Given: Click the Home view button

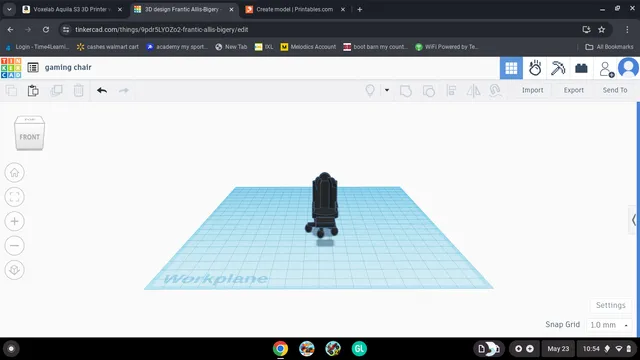Looking at the screenshot, I should [14, 173].
